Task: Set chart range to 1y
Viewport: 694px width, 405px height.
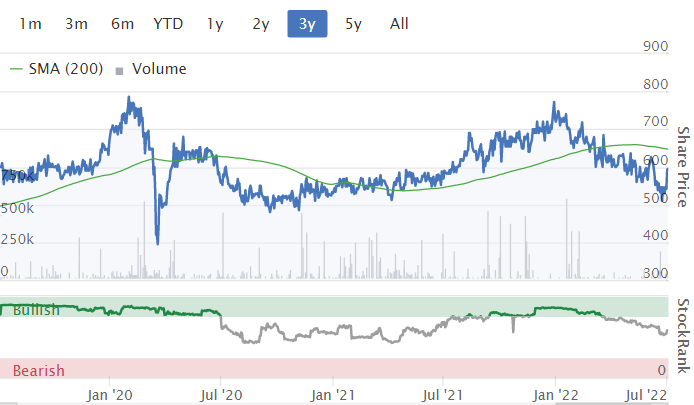Action: tap(215, 23)
